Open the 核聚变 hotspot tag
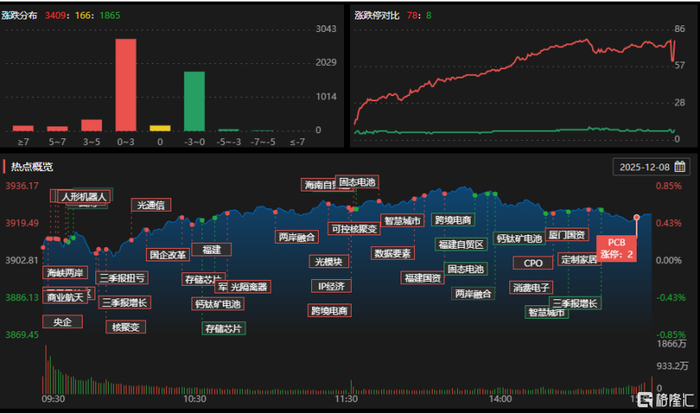The height and width of the screenshot is (414, 700). [125, 327]
